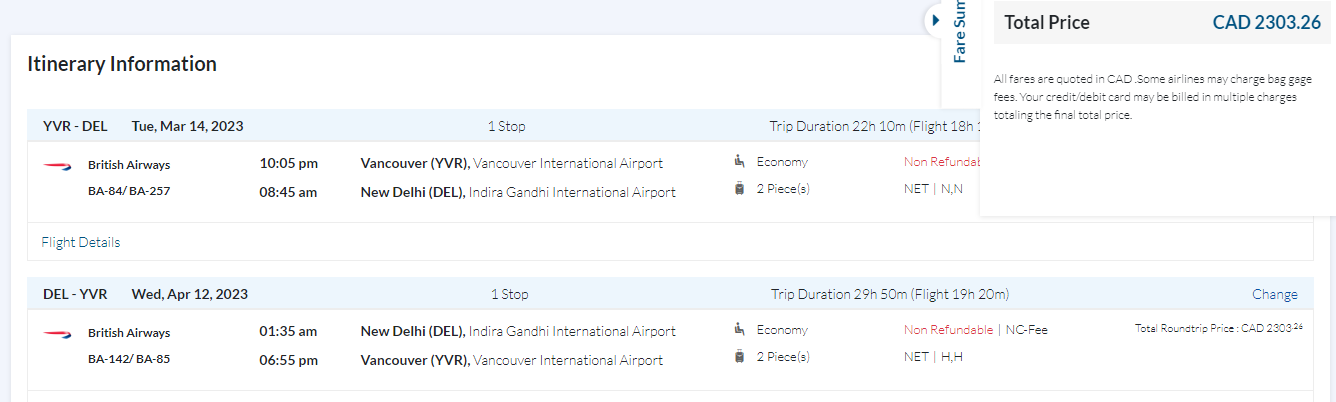Image resolution: width=1336 pixels, height=402 pixels.
Task: Click the BA-142/ BA-85 flight number
Action: [x=129, y=359]
